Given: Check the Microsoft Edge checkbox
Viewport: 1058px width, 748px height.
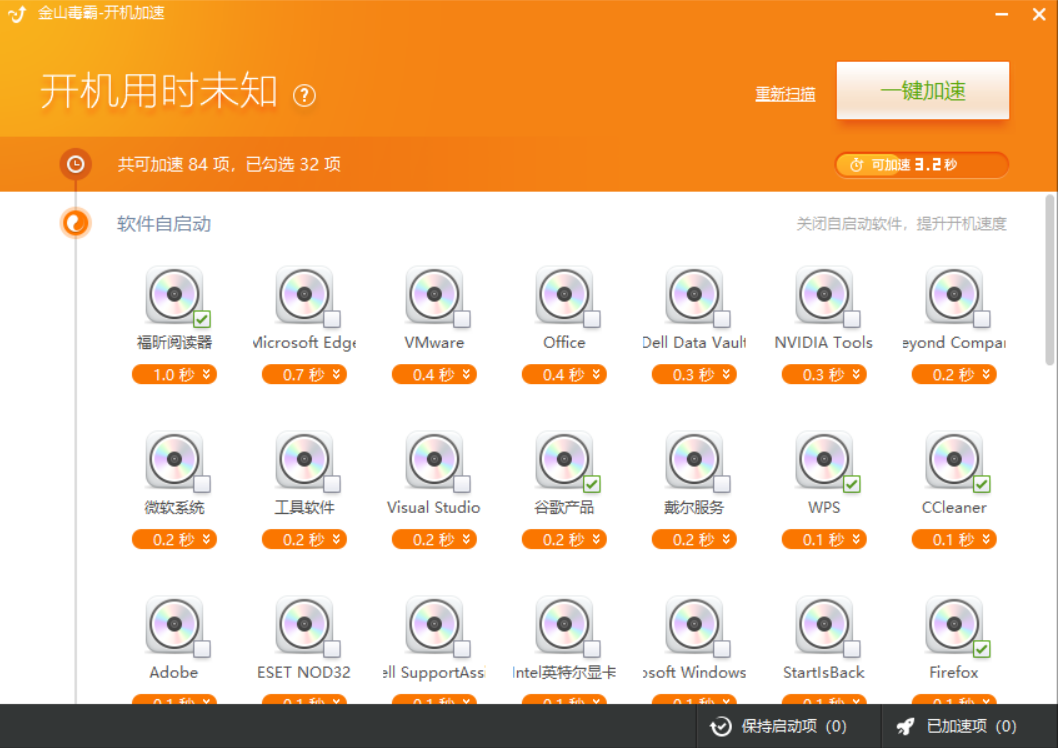Looking at the screenshot, I should coord(332,319).
